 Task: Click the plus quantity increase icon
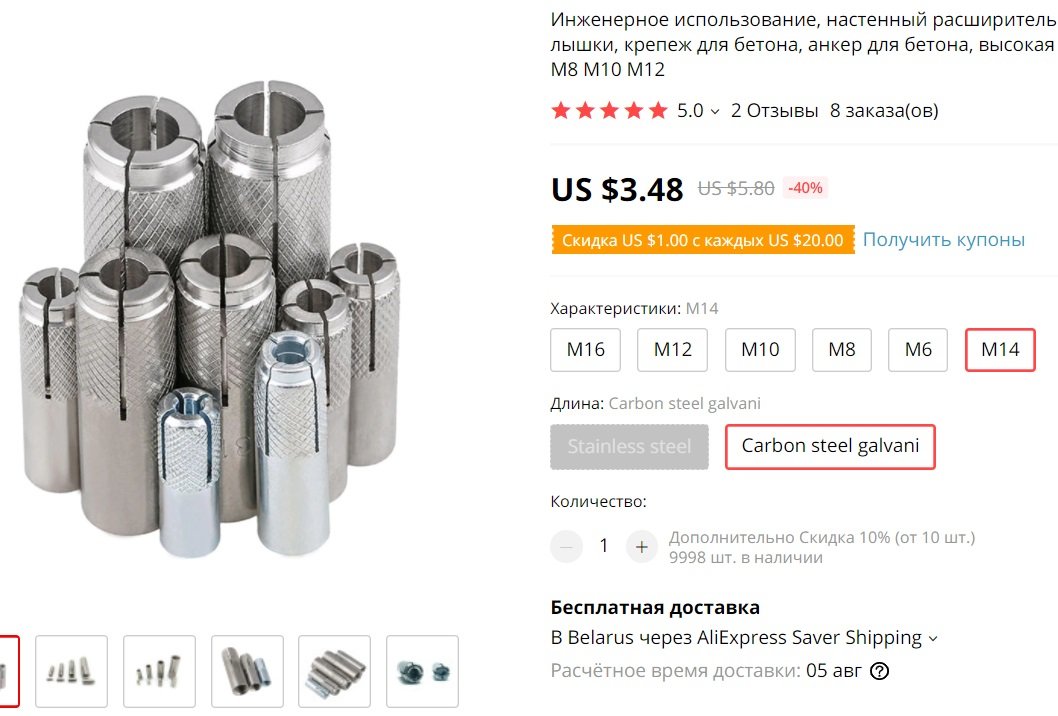tap(641, 547)
